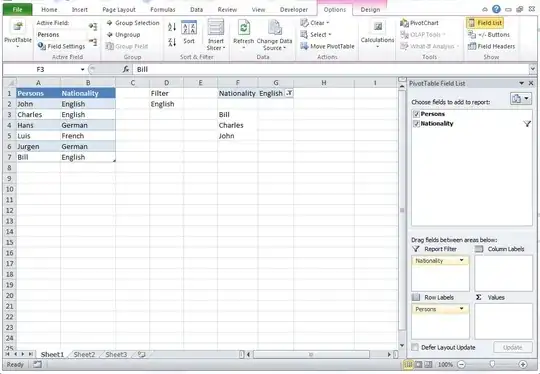Click Active Field name input box
The width and height of the screenshot is (540, 374).
point(61,35)
